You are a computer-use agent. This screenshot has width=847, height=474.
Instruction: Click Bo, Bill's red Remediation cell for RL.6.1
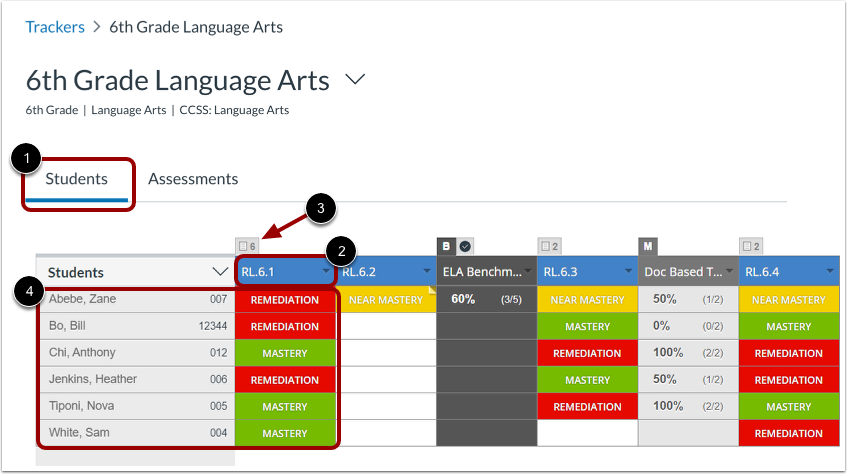pyautogui.click(x=285, y=326)
